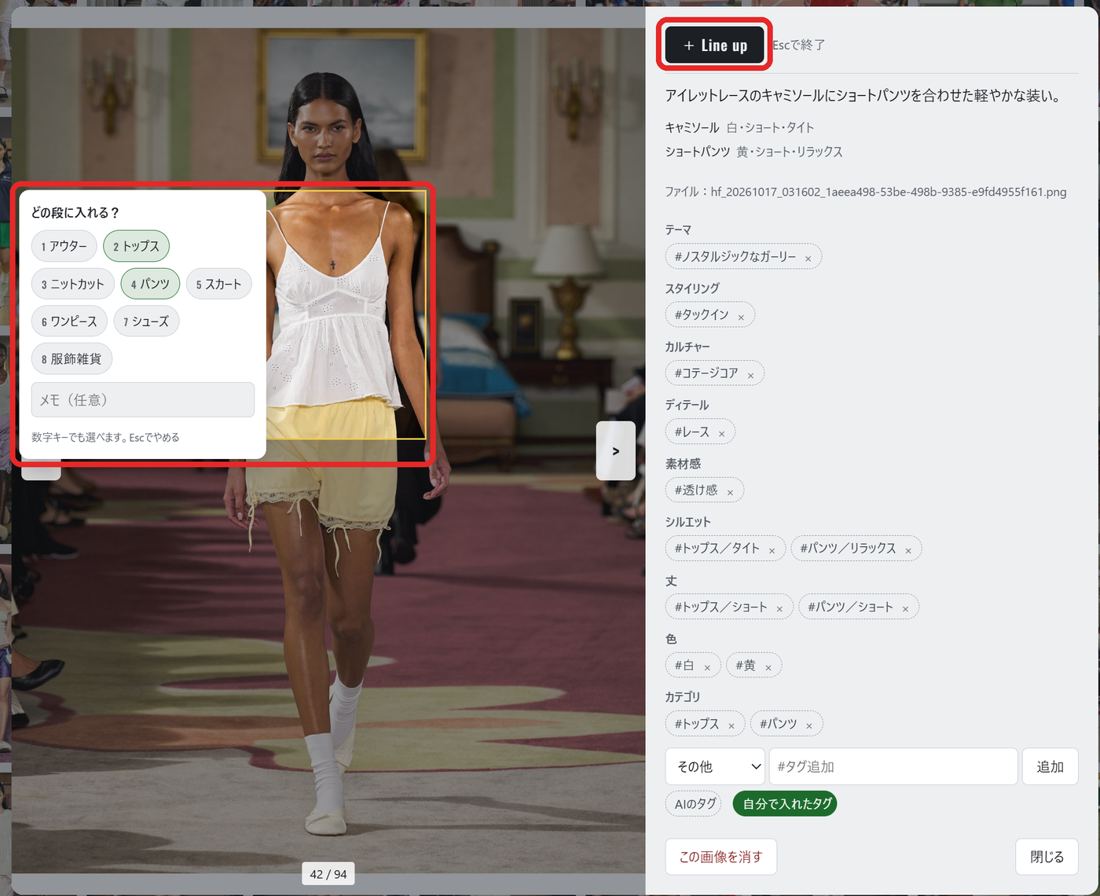The height and width of the screenshot is (896, 1100).
Task: Remove the #トップス／ショート length tag
Action: click(779, 608)
